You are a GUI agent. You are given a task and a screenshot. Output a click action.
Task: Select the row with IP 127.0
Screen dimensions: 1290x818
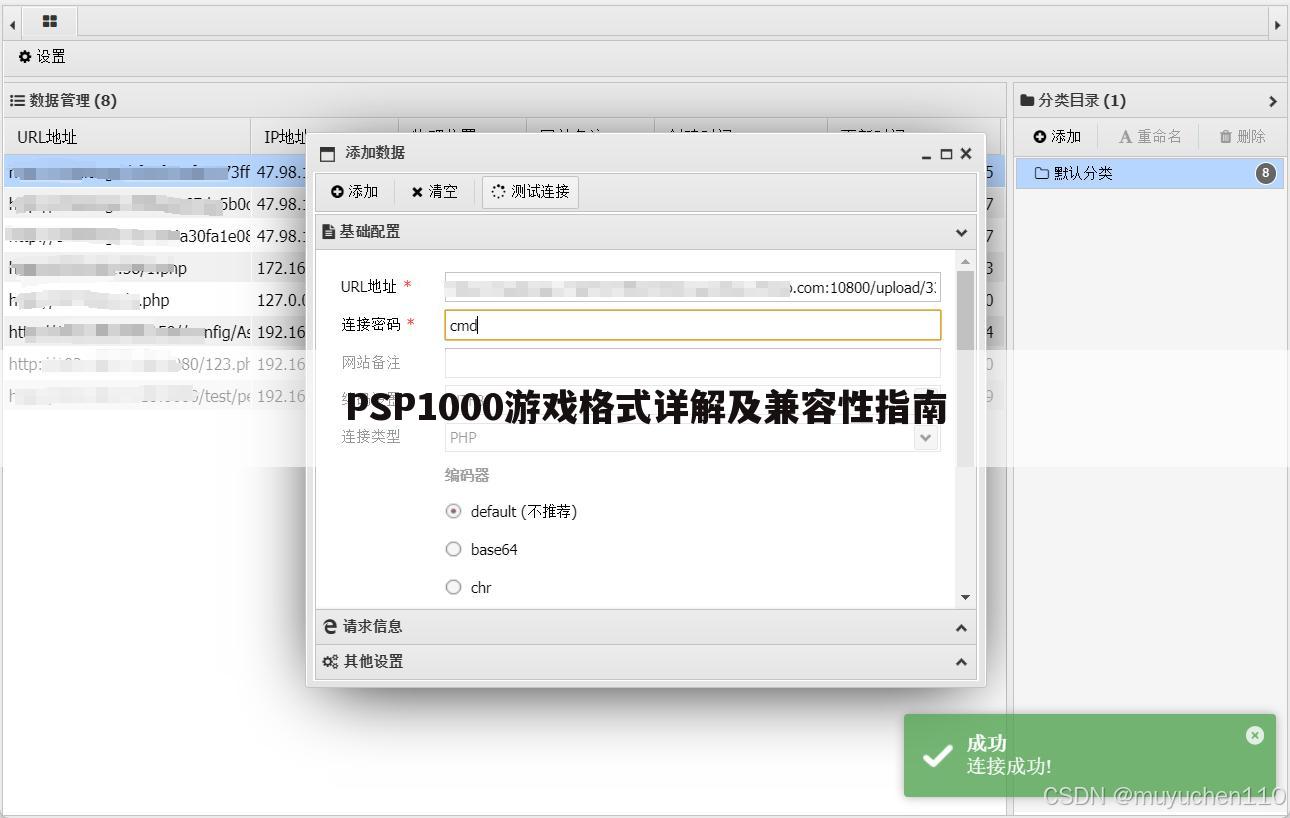[503, 300]
